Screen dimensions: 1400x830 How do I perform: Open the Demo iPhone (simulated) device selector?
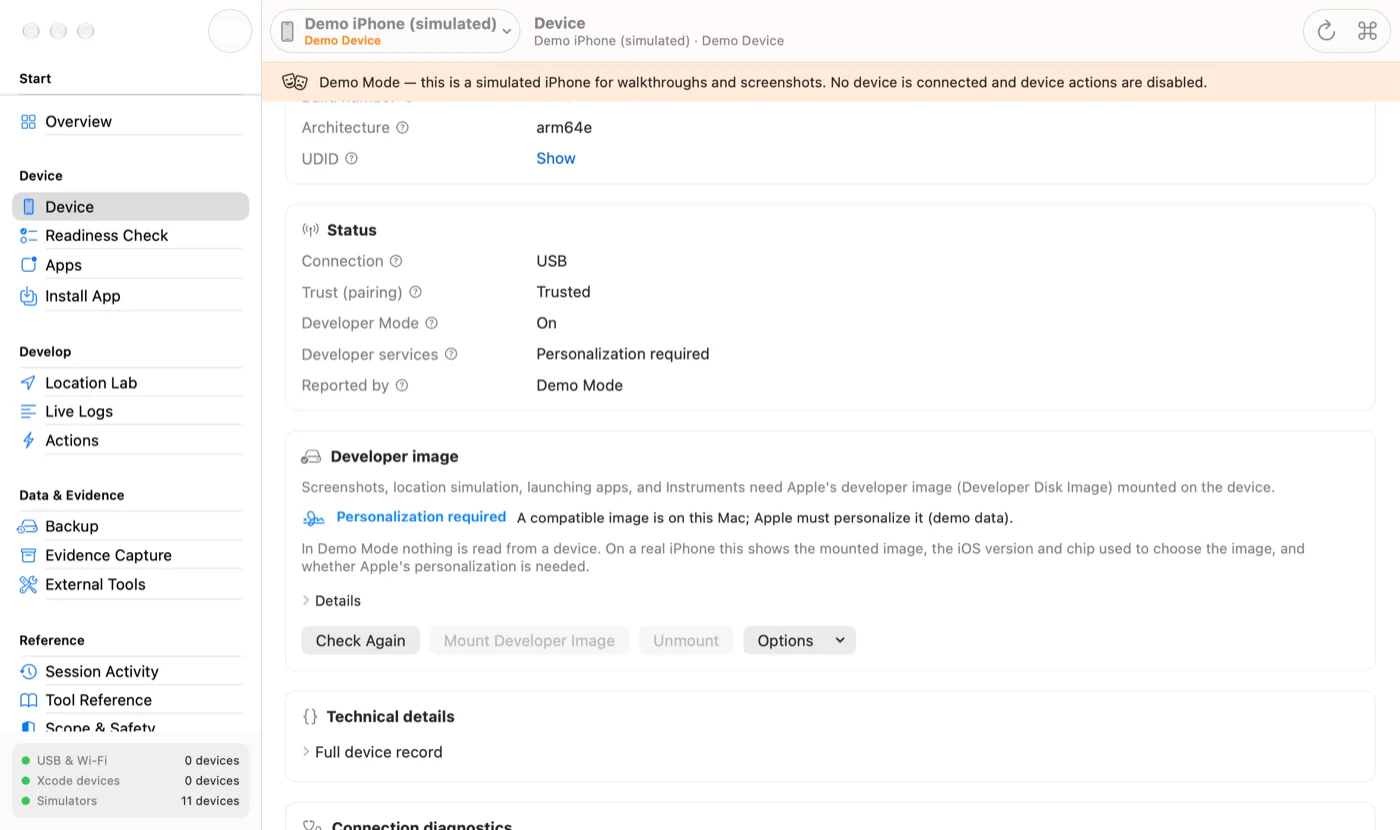(395, 31)
